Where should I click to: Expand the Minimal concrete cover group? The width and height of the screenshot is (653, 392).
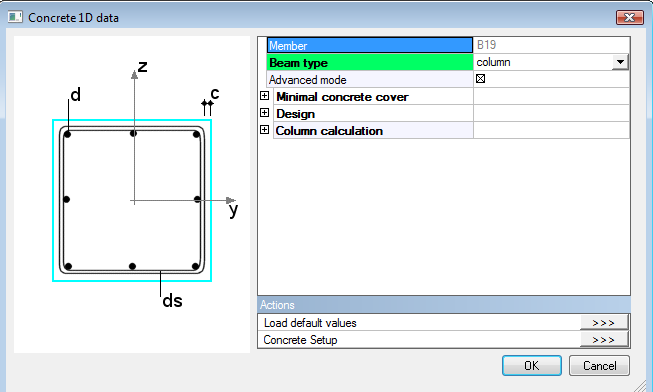(264, 96)
